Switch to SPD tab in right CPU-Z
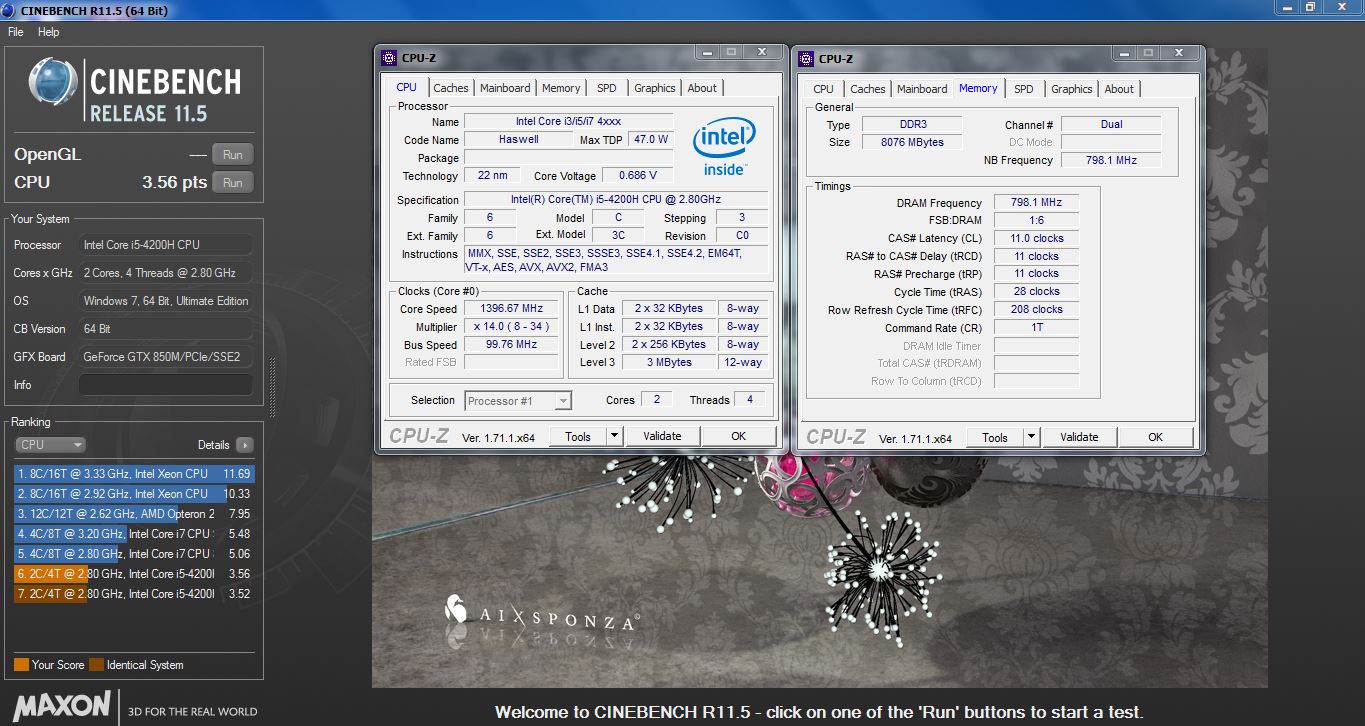 1024,88
